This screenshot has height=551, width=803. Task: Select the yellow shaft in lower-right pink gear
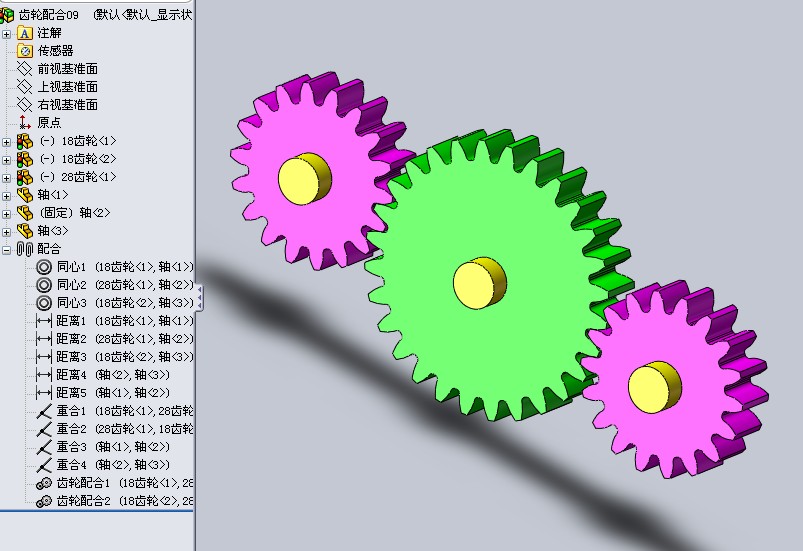click(x=654, y=388)
